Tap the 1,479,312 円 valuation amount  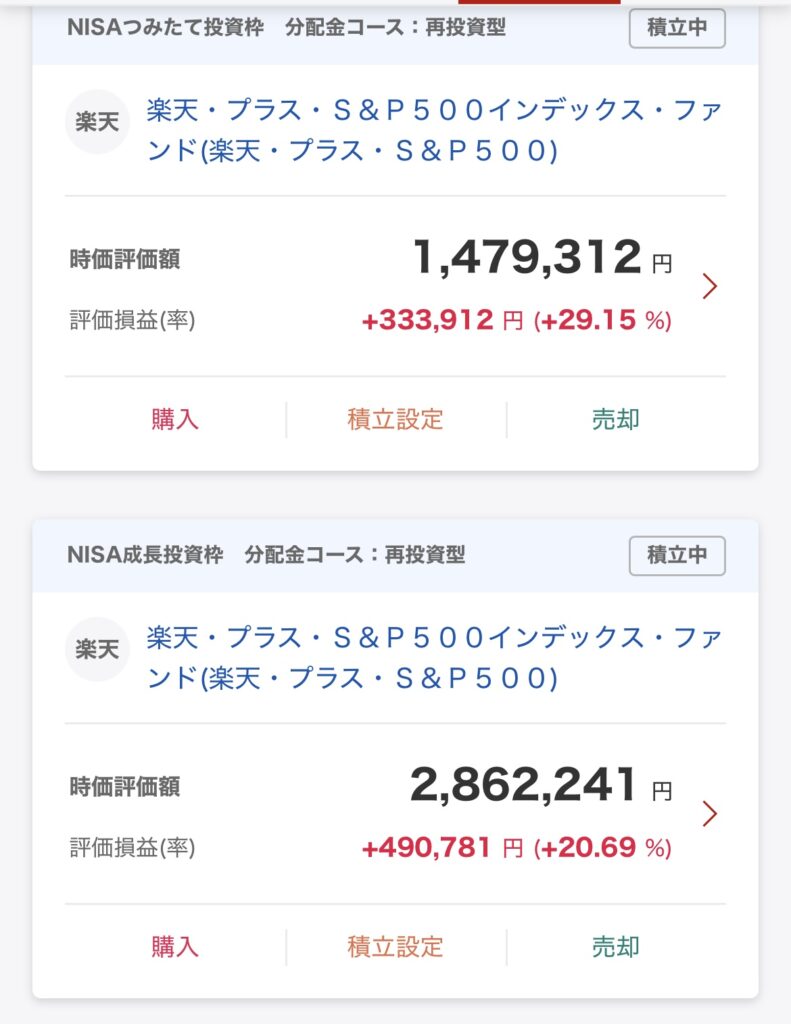pos(527,259)
